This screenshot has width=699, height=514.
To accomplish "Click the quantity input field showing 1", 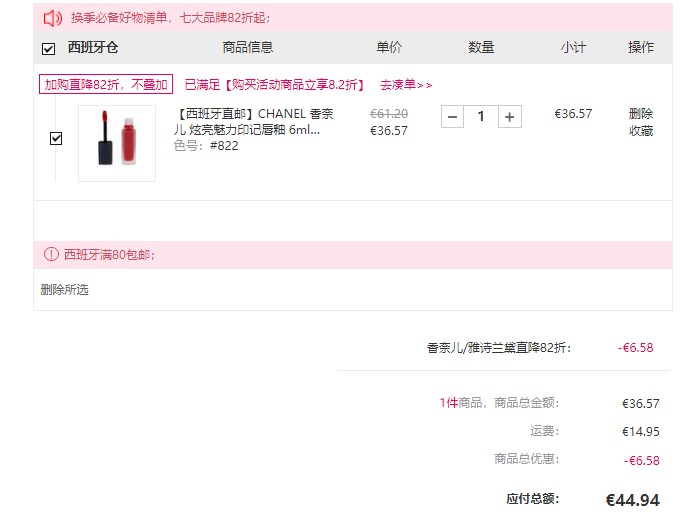I will (x=481, y=117).
